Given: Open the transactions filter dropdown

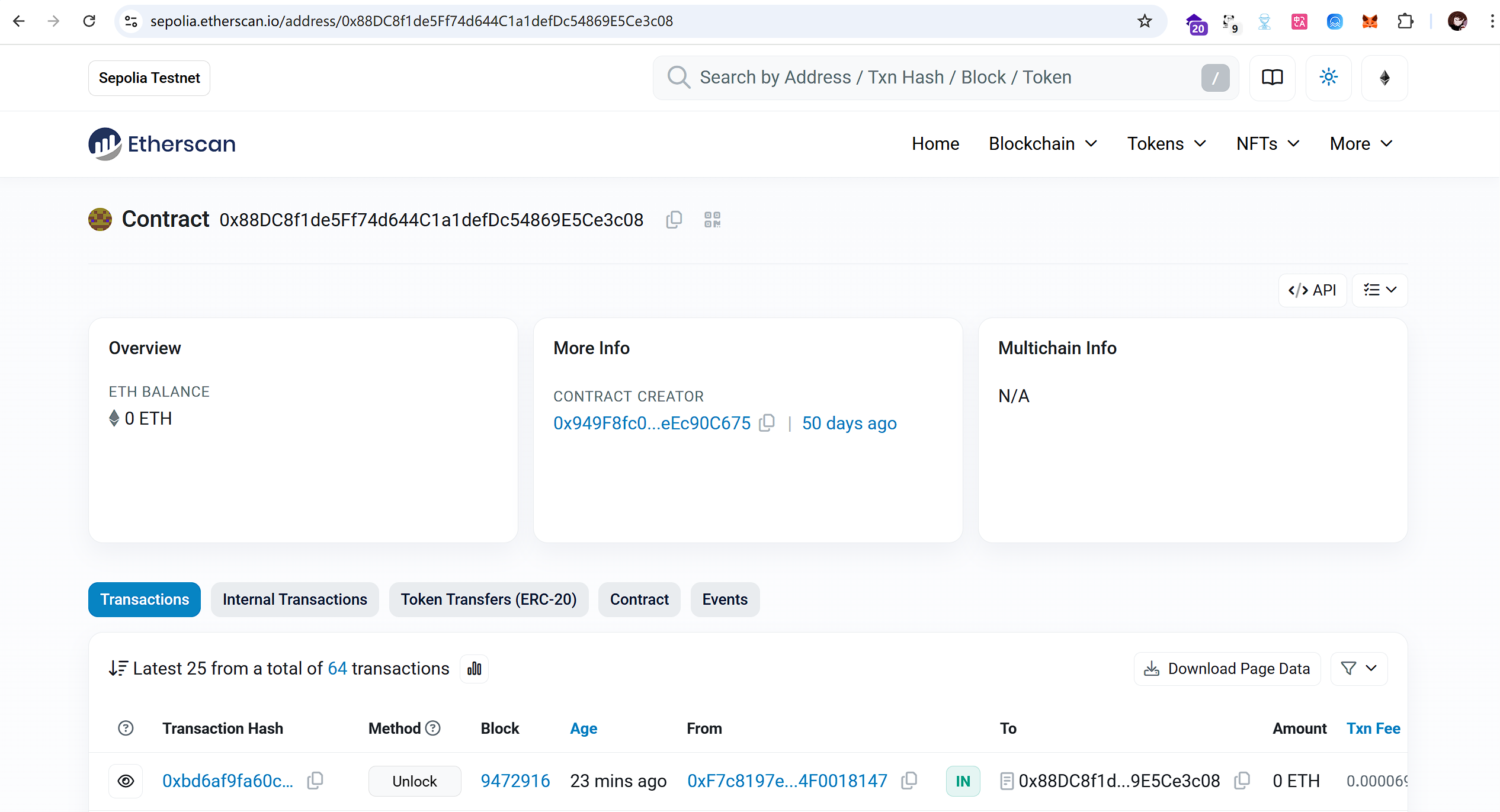Looking at the screenshot, I should 1358,669.
